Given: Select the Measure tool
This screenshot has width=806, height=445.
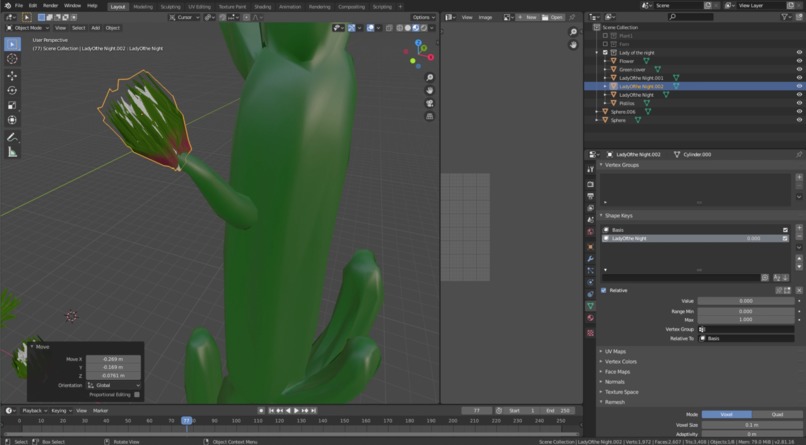Looking at the screenshot, I should 12,152.
